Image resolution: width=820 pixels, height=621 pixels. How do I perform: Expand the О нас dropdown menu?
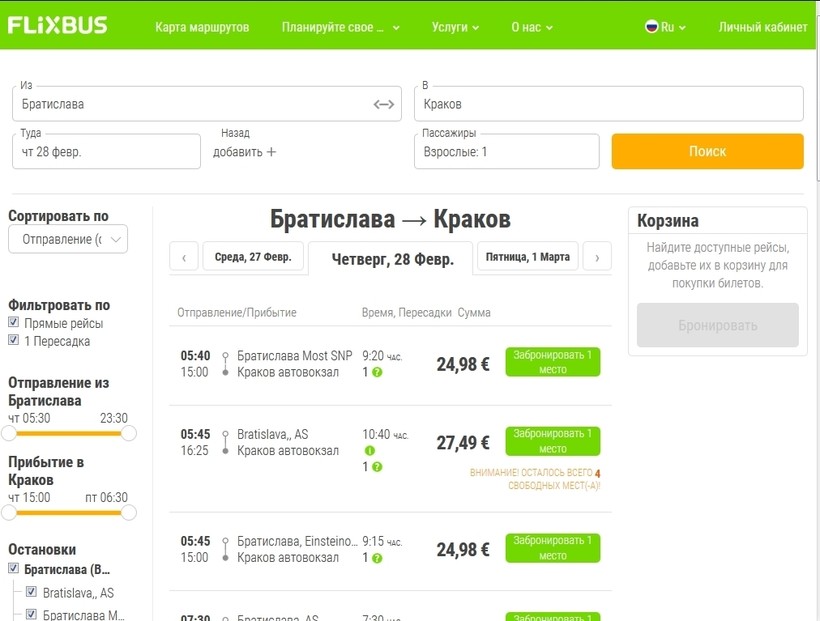tap(532, 27)
